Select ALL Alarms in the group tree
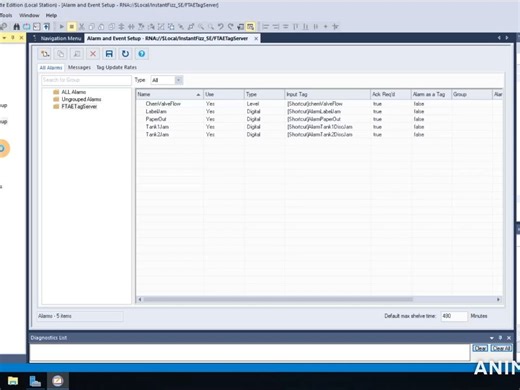 [x=74, y=92]
